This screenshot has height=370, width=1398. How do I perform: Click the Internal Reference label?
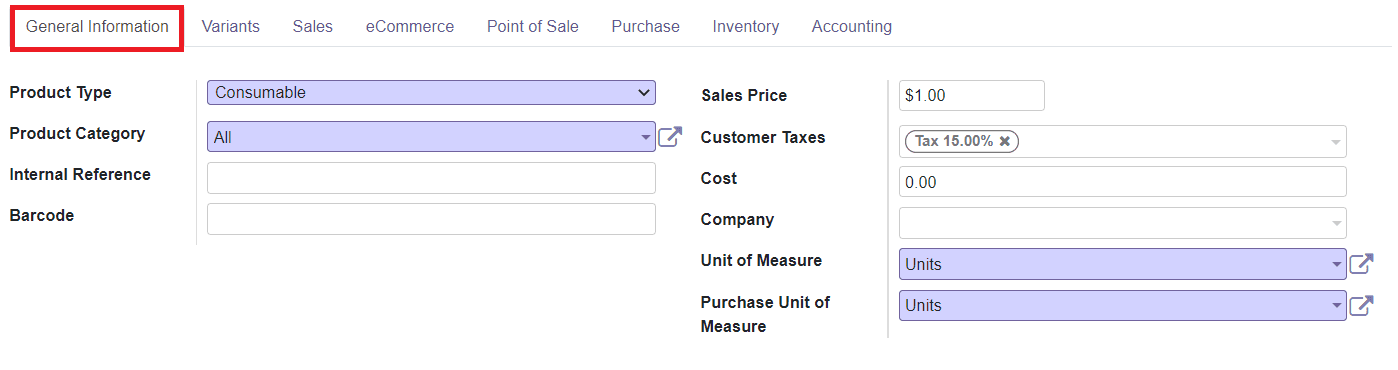pos(80,175)
